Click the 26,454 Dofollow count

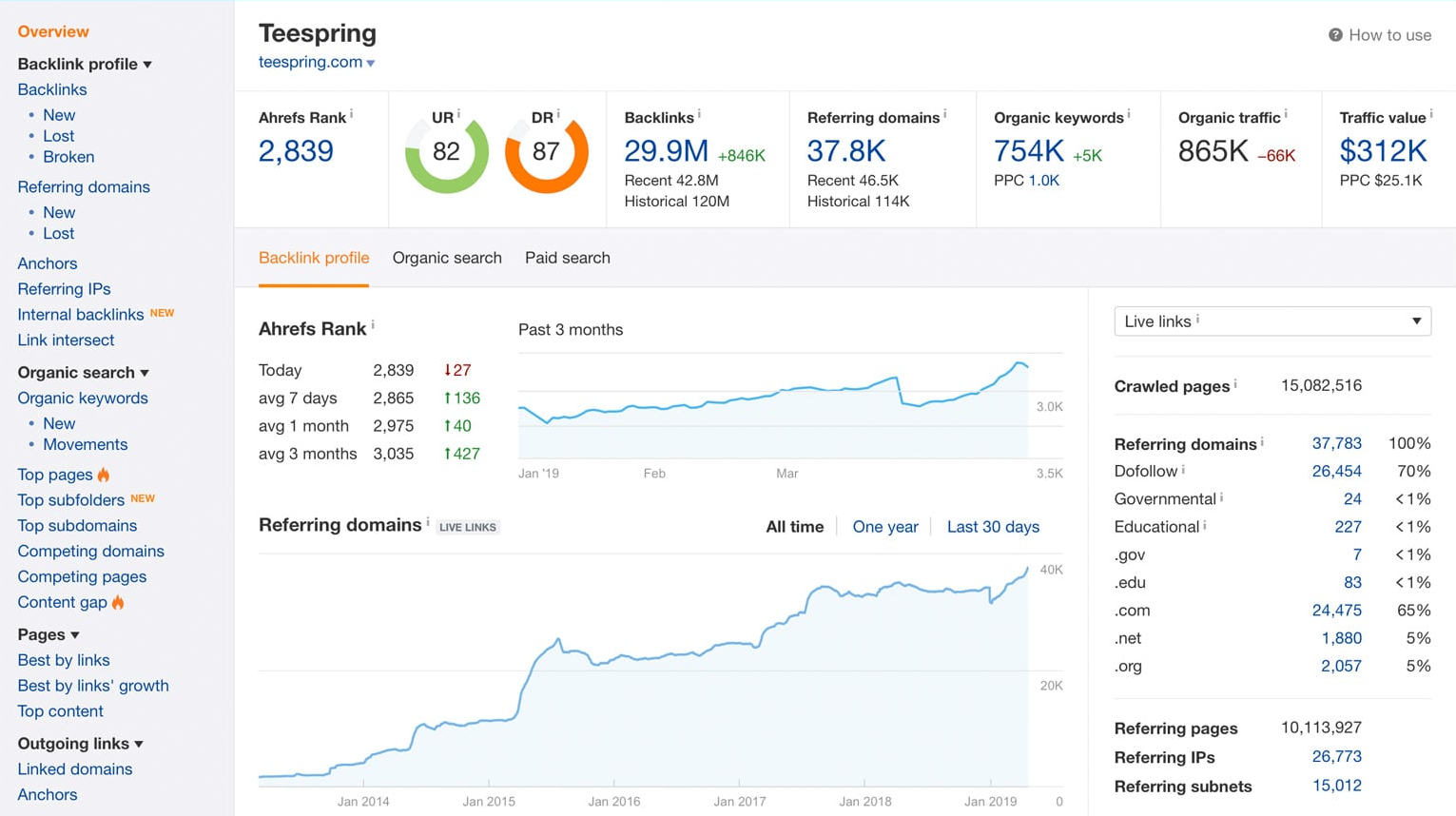(1336, 472)
